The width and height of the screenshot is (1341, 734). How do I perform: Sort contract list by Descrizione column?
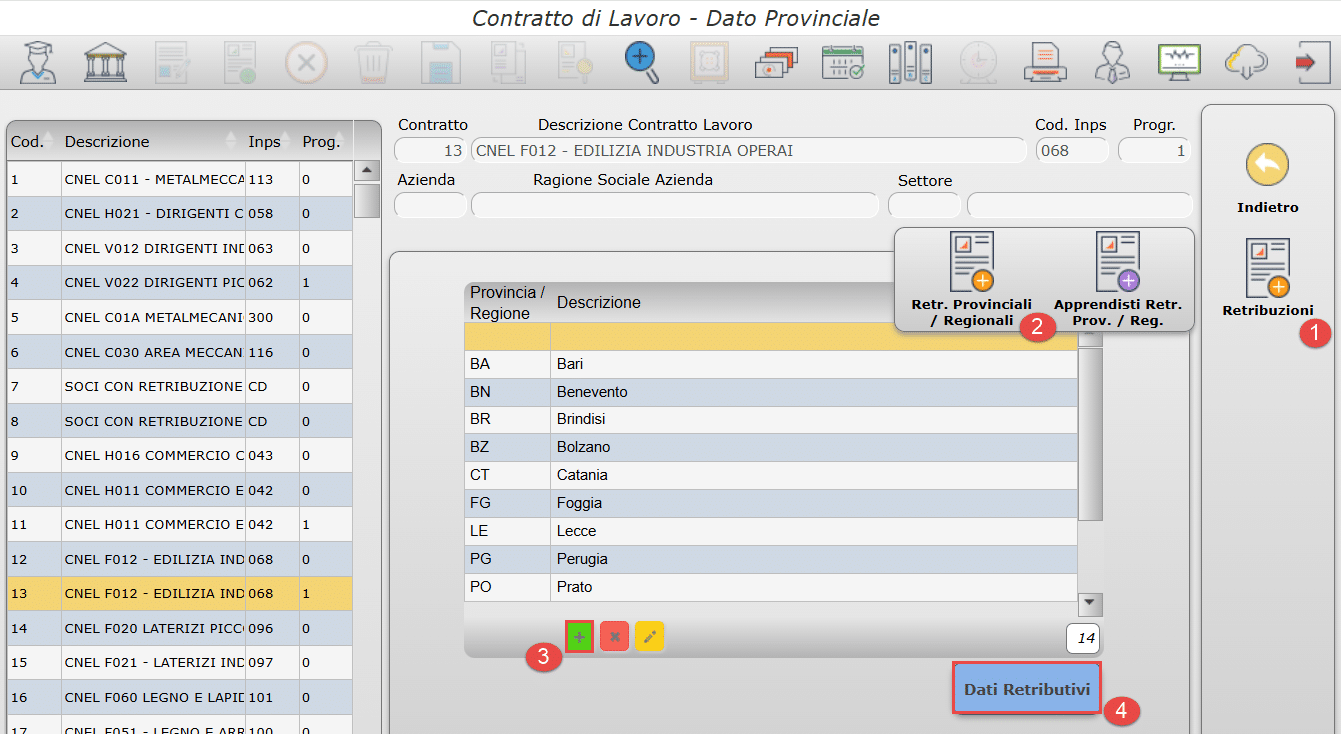(152, 142)
